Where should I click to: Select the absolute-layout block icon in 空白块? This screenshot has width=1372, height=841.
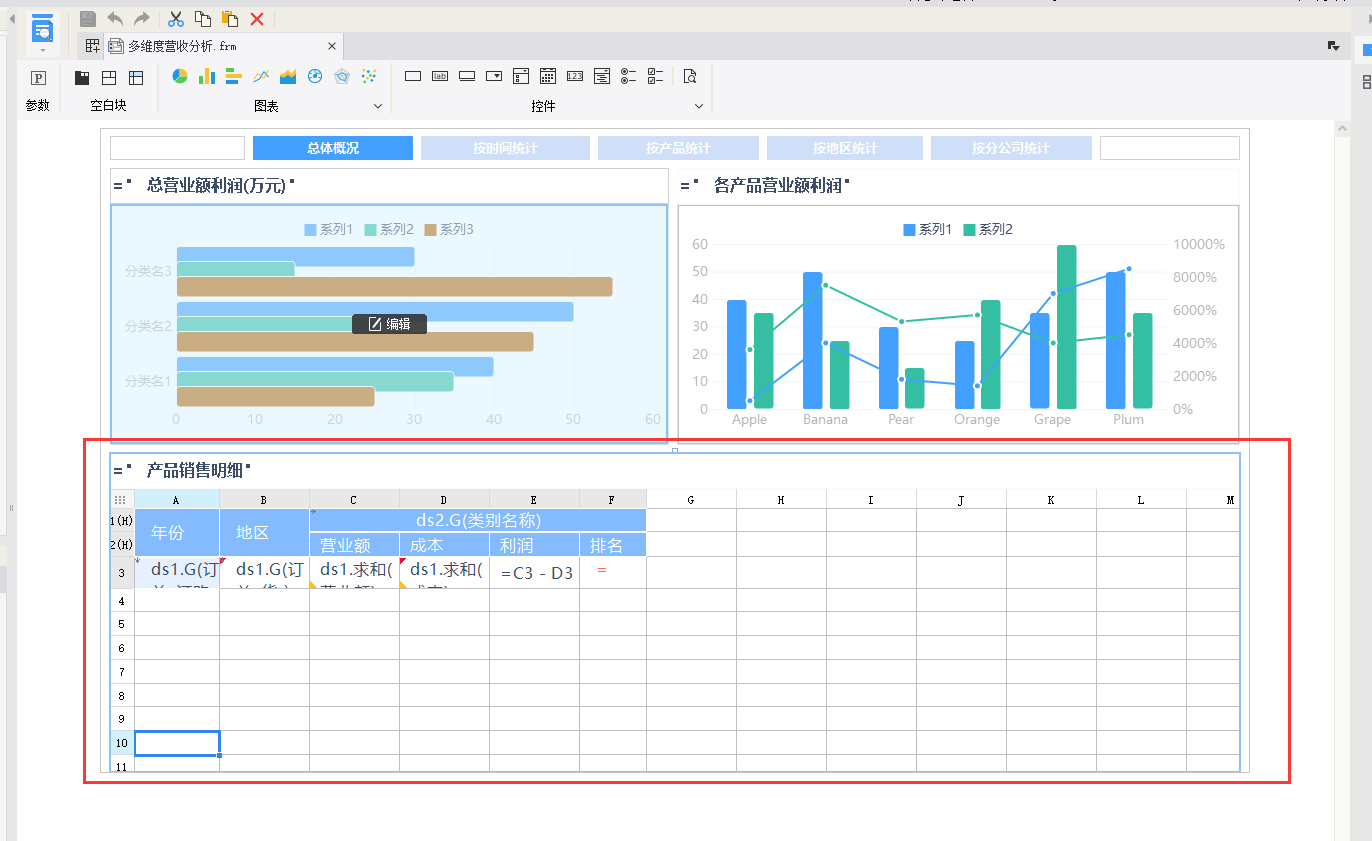(x=109, y=77)
